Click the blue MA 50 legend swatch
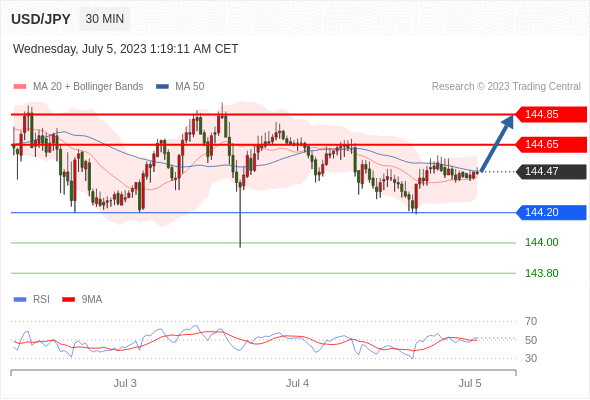This screenshot has height=400, width=590. 162,87
